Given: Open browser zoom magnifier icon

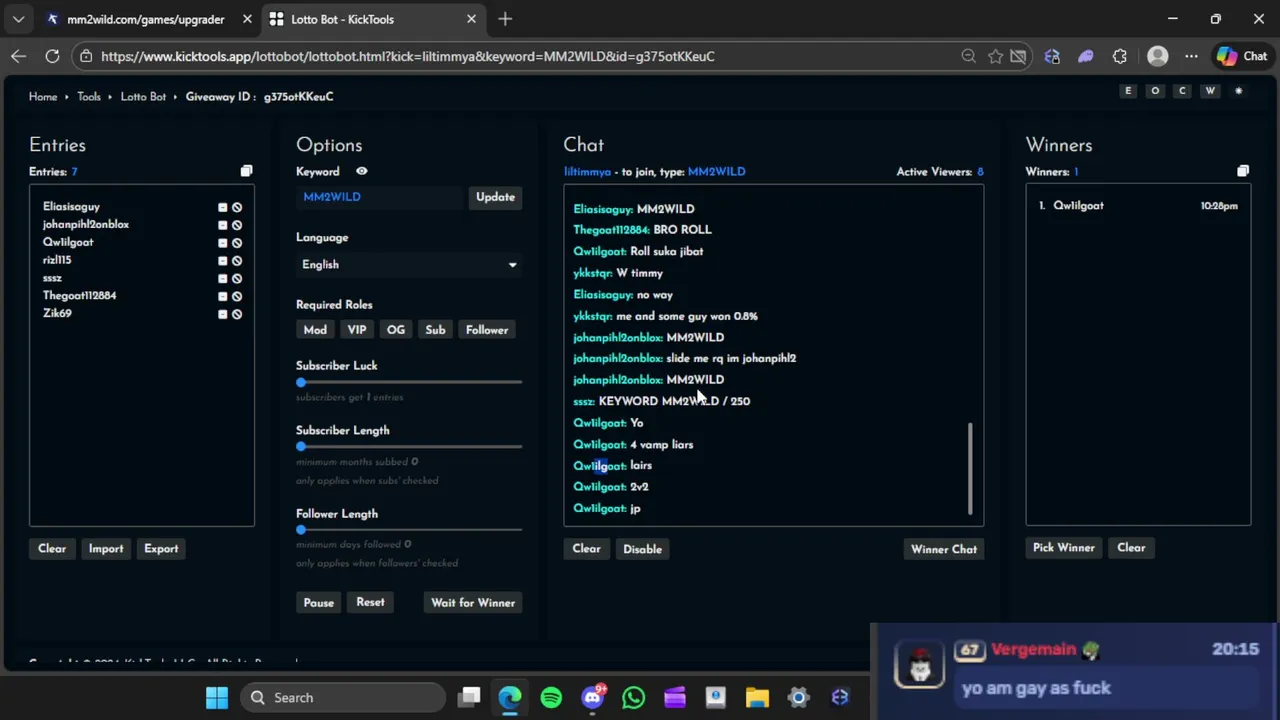Looking at the screenshot, I should pos(968,56).
